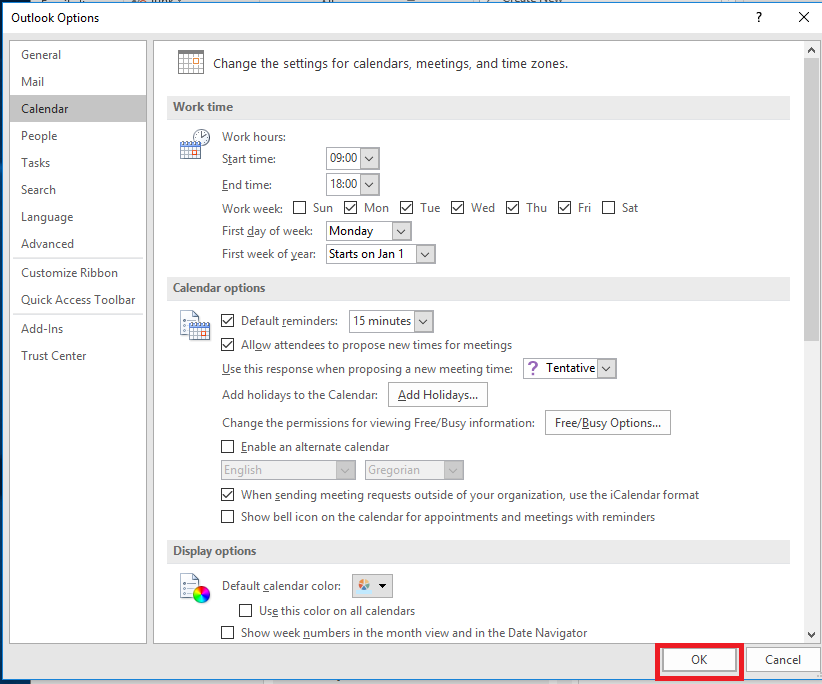This screenshot has width=822, height=684.
Task: Check Use this color on all calendars
Action: pos(245,611)
